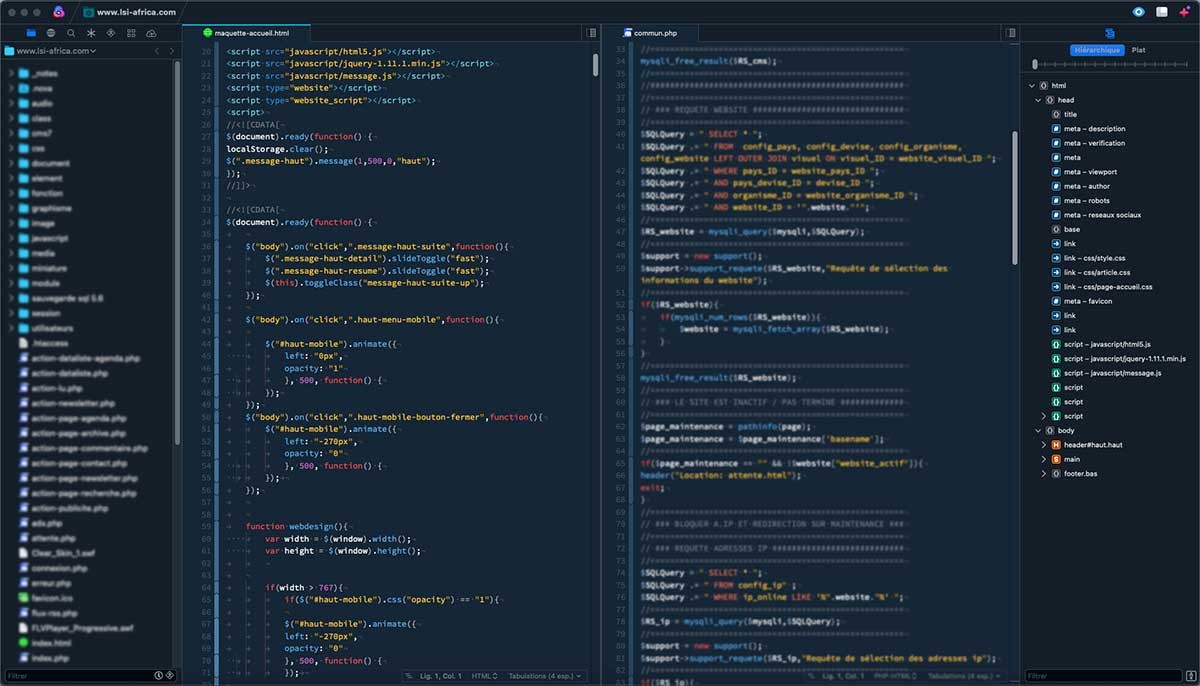Viewport: 1200px width, 686px height.
Task: Go forward with the sidebar right arrow
Action: (x=171, y=51)
